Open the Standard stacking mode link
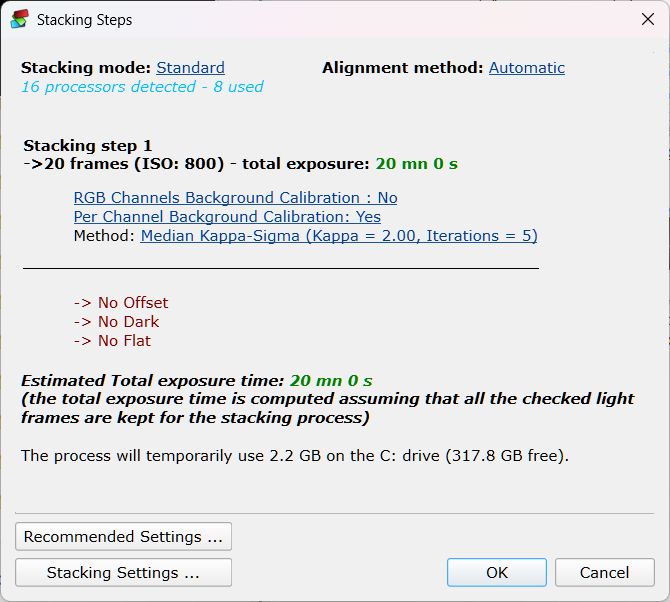Screen dimensions: 670x602 (190, 68)
